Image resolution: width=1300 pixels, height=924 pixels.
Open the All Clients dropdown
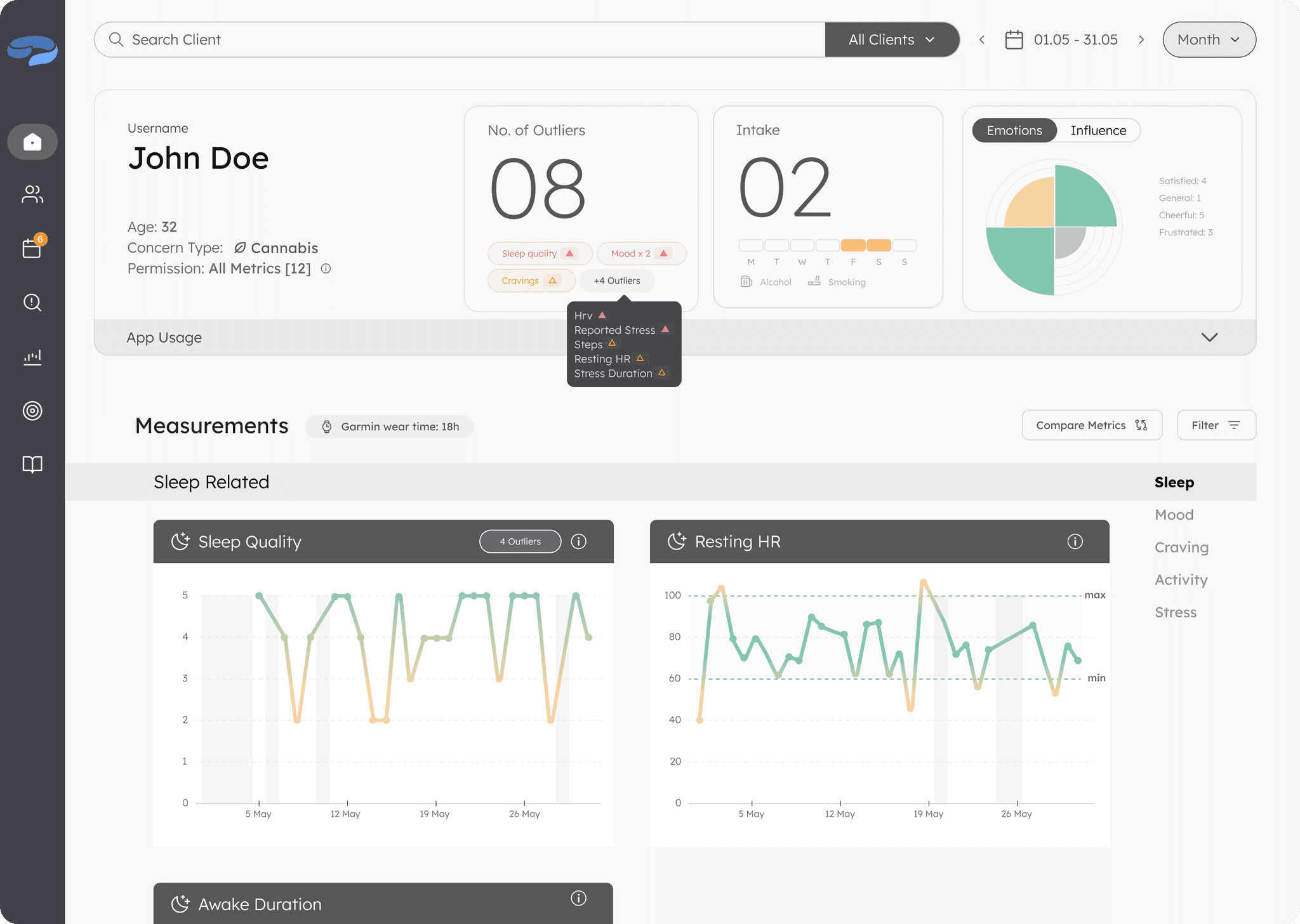coord(891,39)
